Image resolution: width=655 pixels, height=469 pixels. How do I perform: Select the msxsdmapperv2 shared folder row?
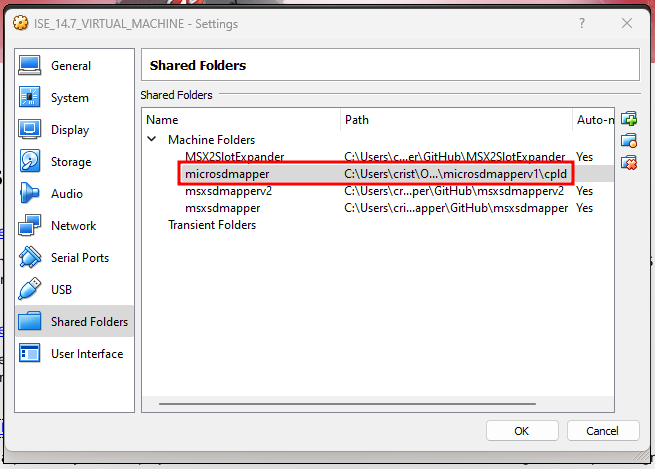click(x=228, y=191)
